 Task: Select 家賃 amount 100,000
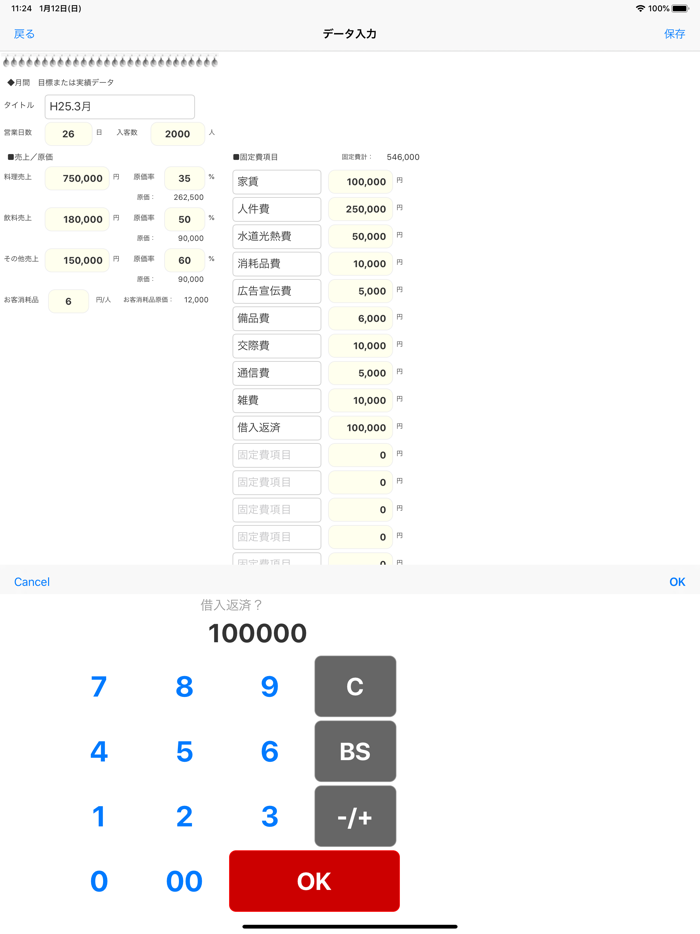tap(360, 182)
